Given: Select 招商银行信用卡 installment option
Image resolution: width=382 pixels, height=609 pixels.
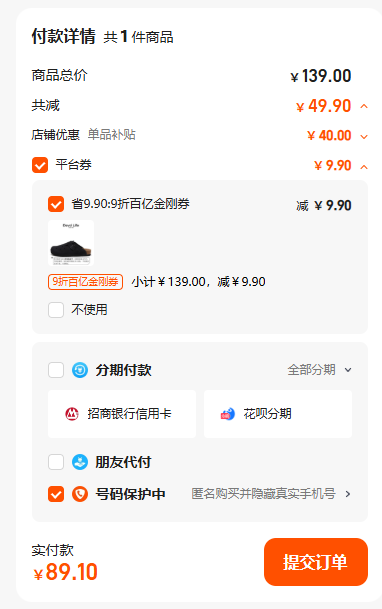Looking at the screenshot, I should (122, 414).
